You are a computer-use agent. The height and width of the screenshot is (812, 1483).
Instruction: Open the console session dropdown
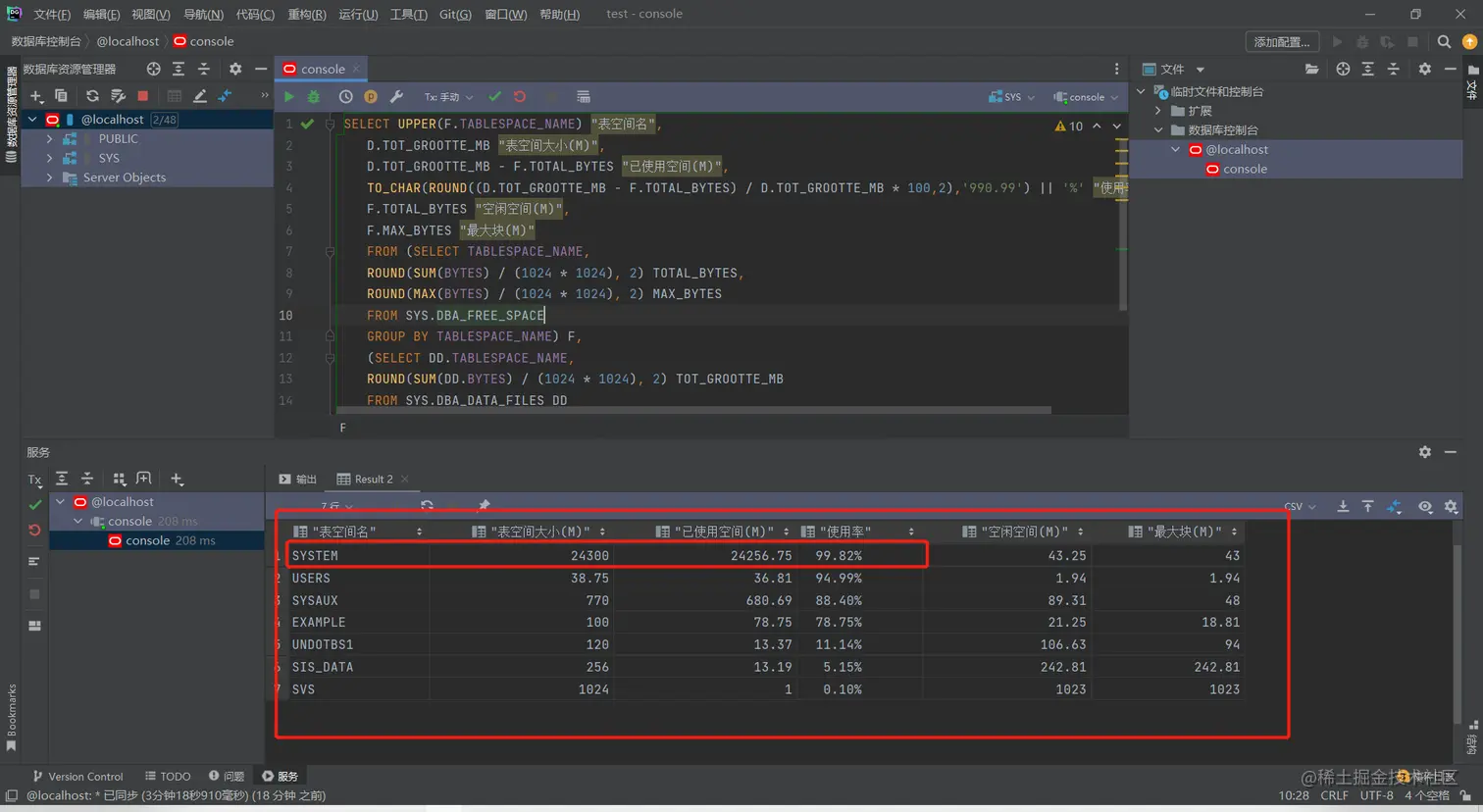click(1086, 97)
